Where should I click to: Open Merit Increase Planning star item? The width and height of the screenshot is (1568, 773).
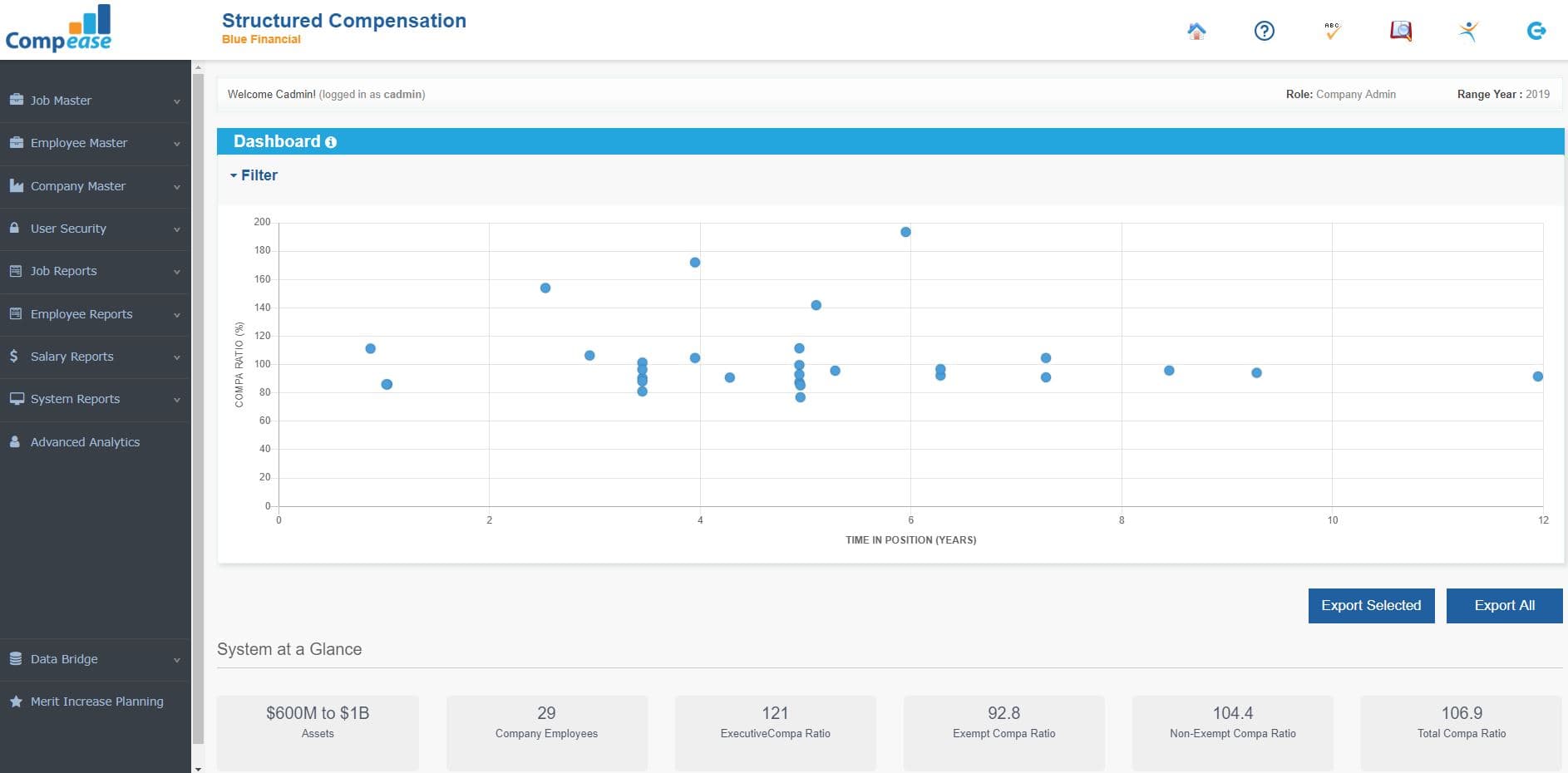click(x=96, y=702)
